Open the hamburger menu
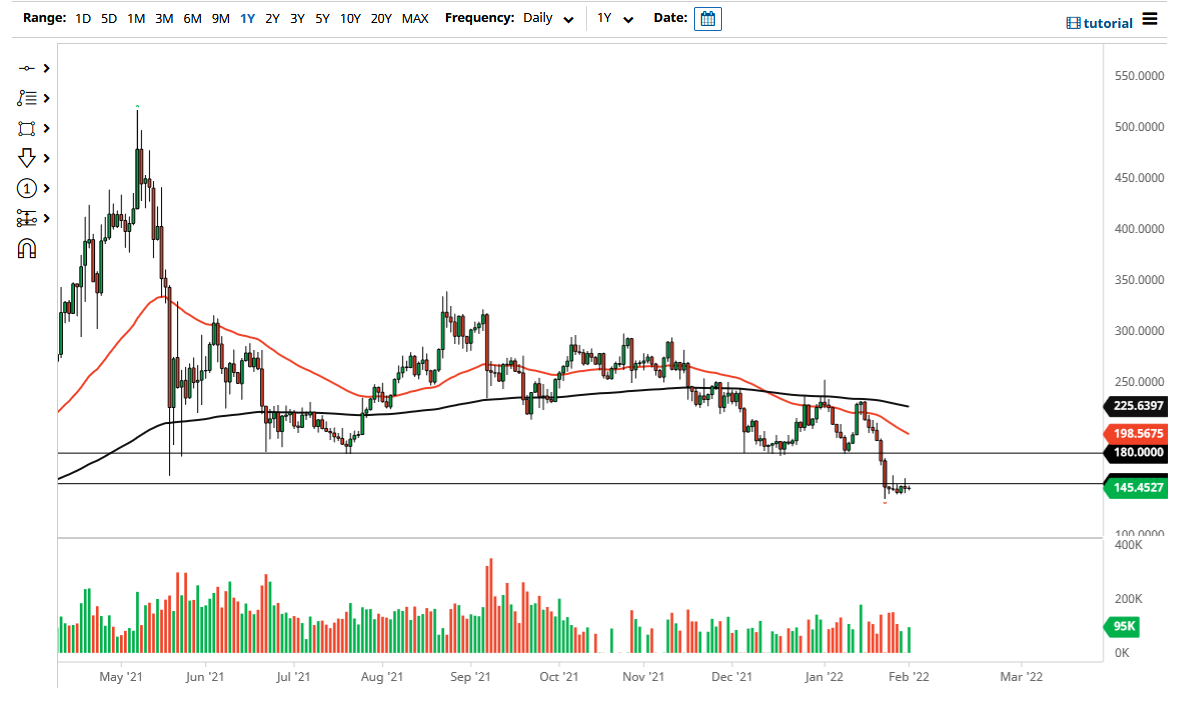Screen dimensions: 1181x705 (x=1149, y=18)
